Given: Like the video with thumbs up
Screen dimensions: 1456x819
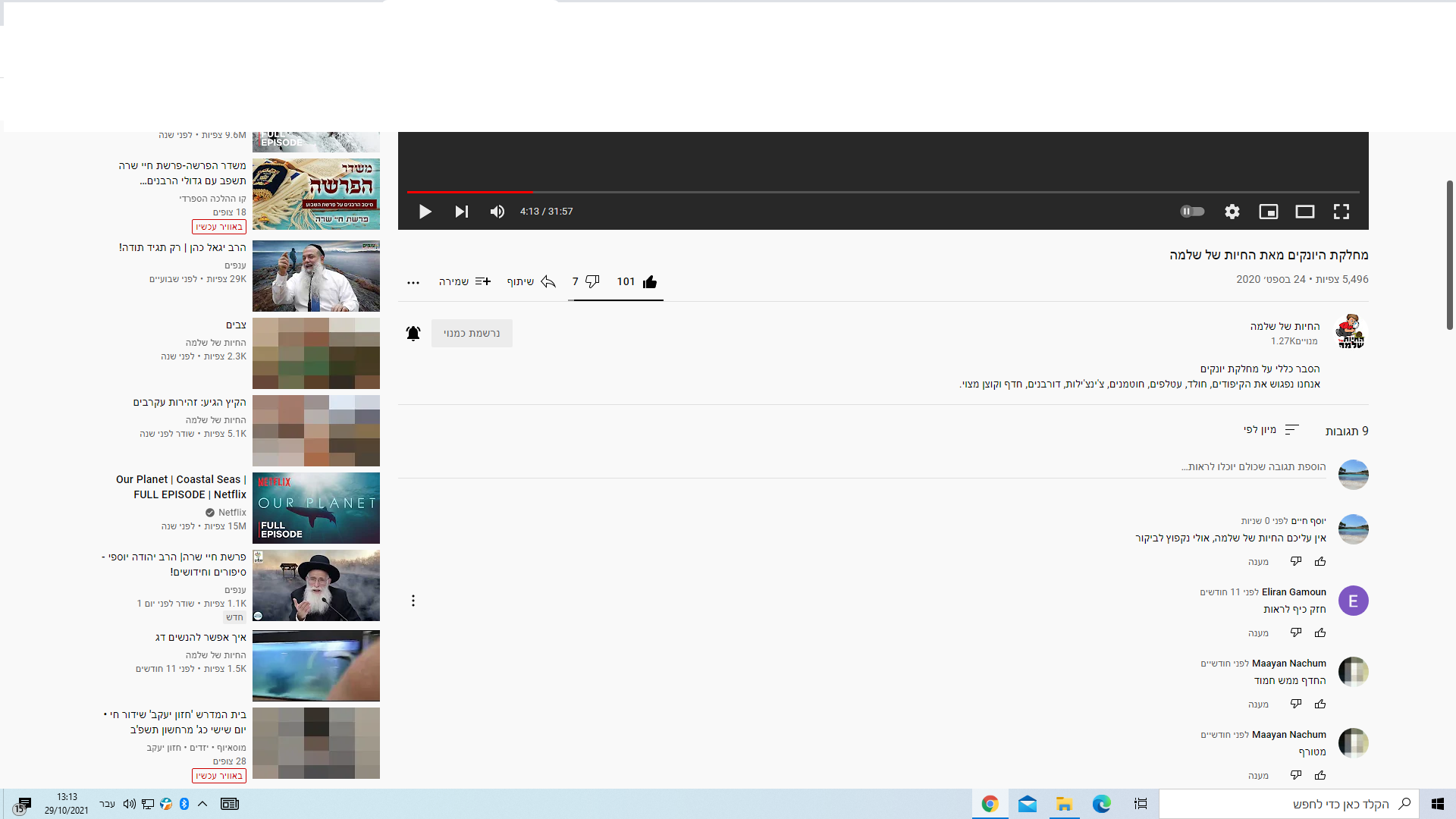Looking at the screenshot, I should 649,282.
